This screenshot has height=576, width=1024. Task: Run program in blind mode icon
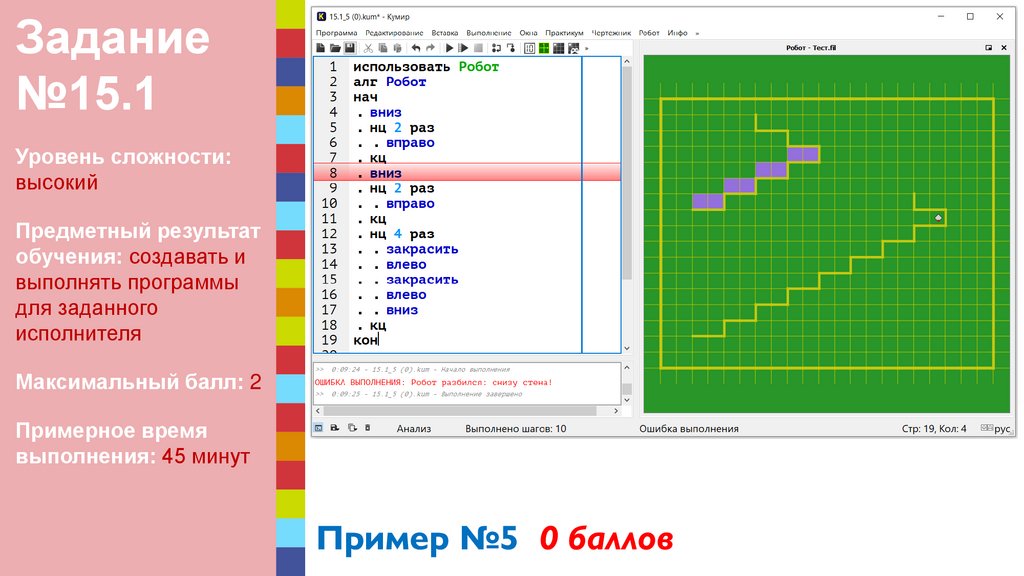coord(464,48)
